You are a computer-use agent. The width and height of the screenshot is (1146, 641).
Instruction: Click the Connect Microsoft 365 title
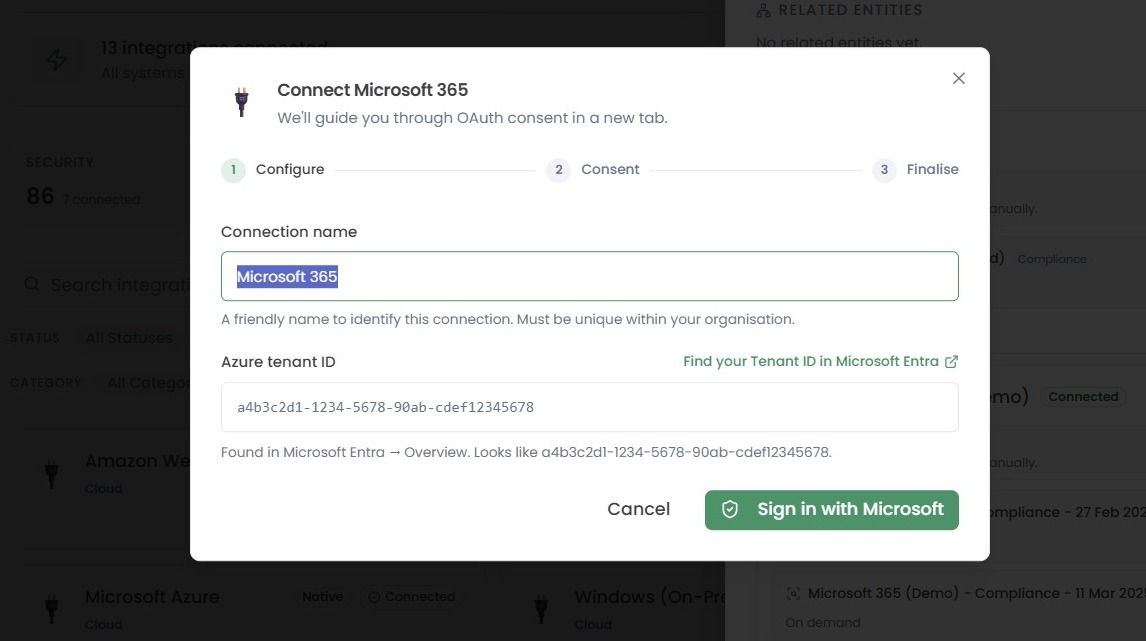click(x=372, y=90)
